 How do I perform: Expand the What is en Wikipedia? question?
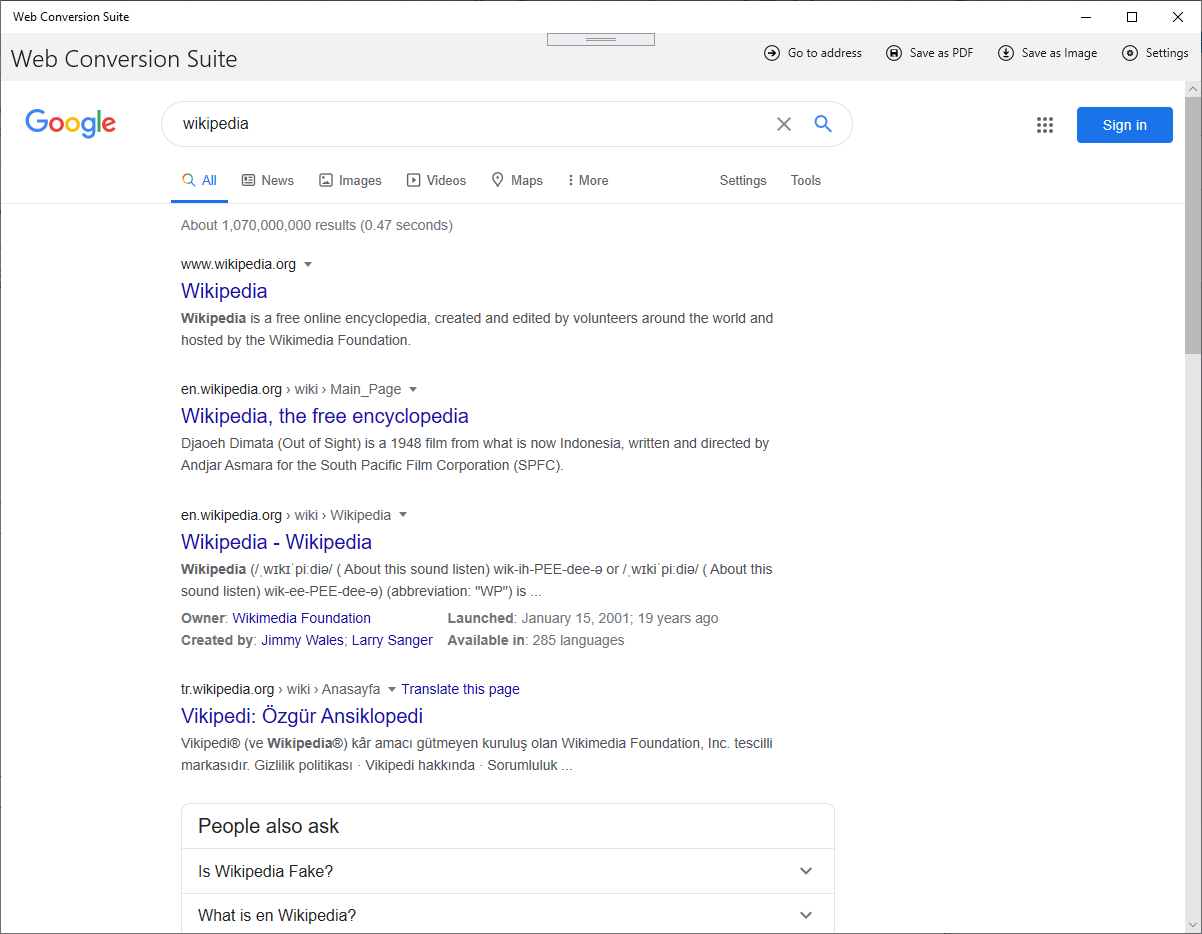pos(508,915)
